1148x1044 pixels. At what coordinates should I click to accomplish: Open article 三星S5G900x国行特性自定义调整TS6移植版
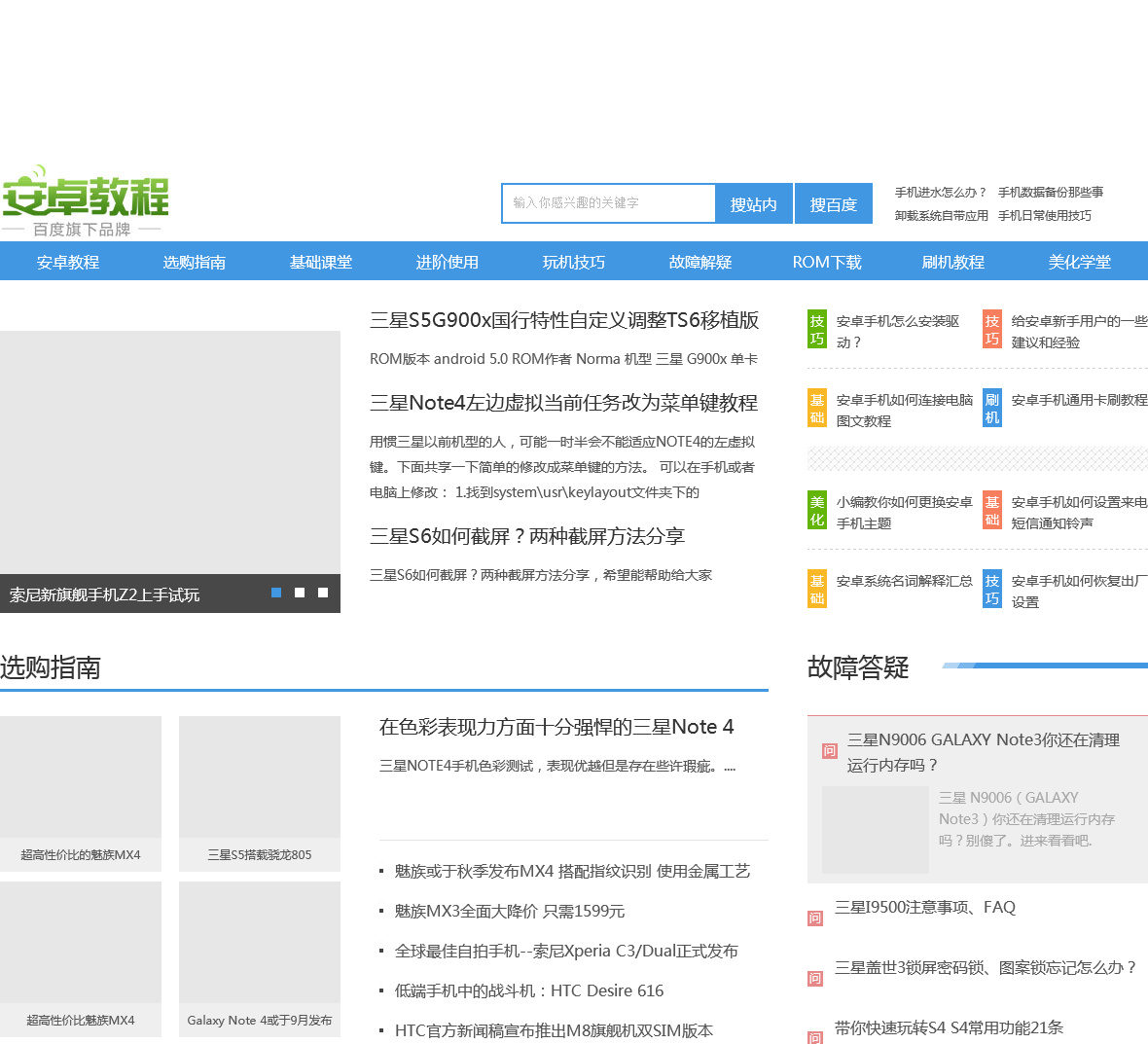coord(564,321)
